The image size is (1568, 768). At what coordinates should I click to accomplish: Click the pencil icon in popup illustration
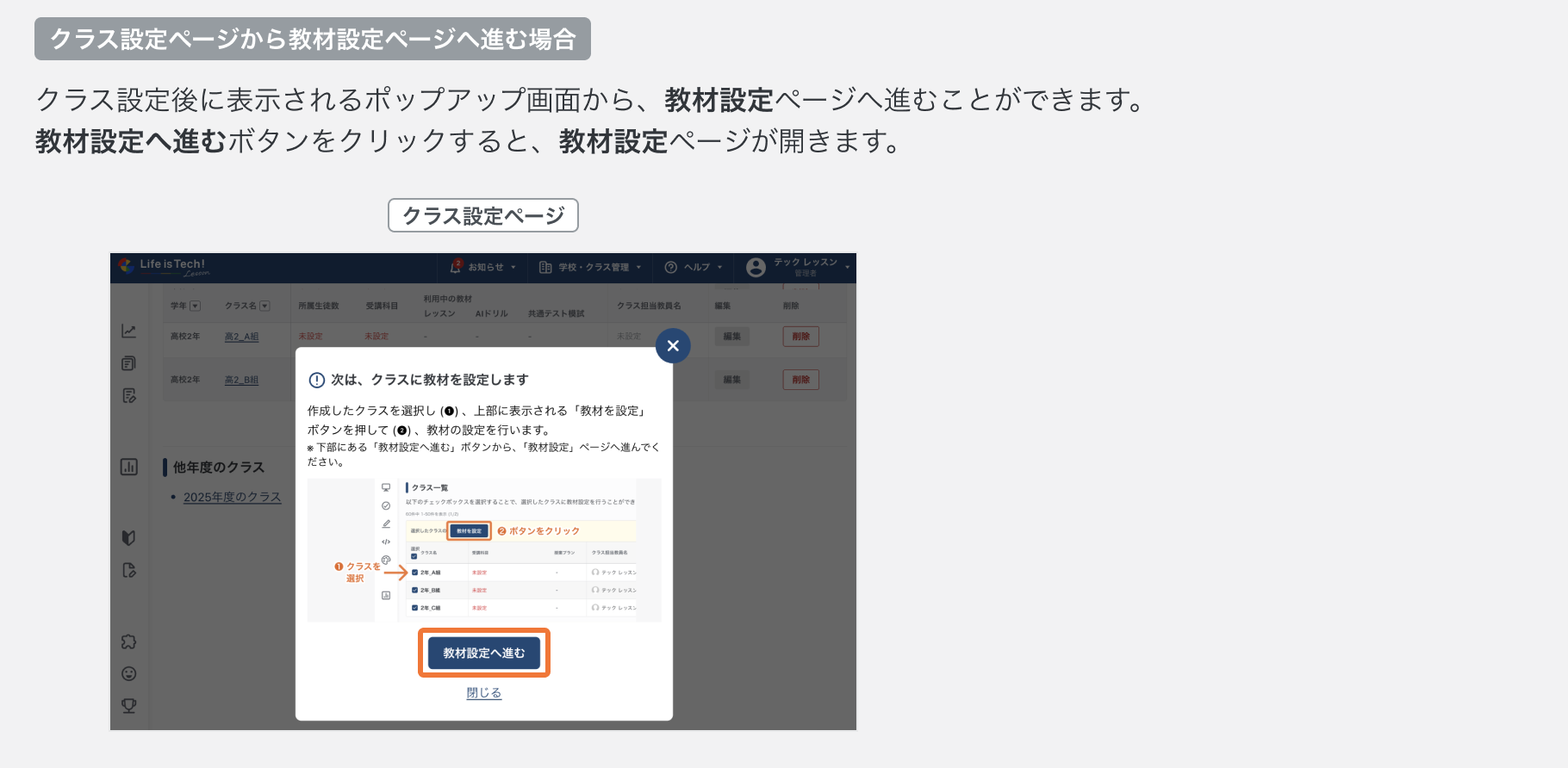(x=386, y=523)
